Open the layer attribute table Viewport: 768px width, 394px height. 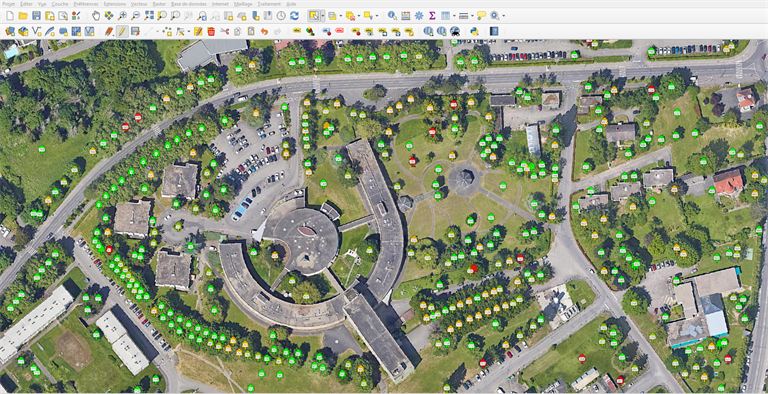445,16
